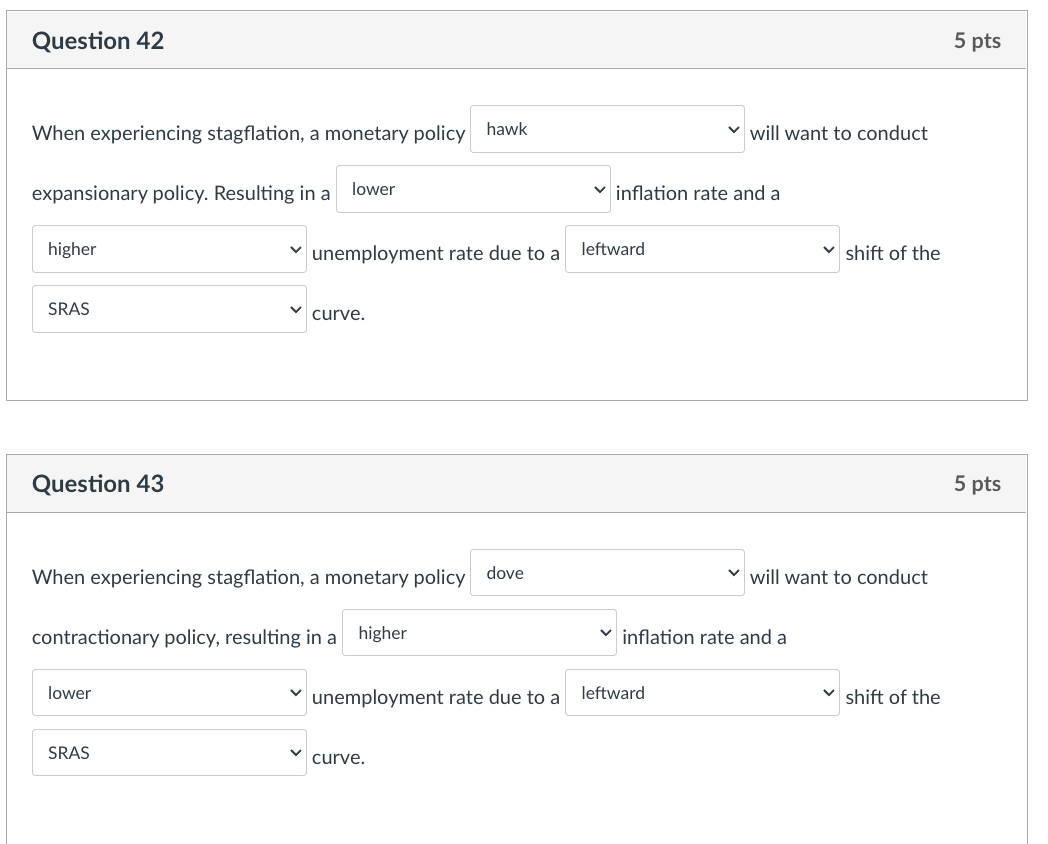
Task: Click the chevron on Question 43's SRAS dropdown
Action: 294,752
